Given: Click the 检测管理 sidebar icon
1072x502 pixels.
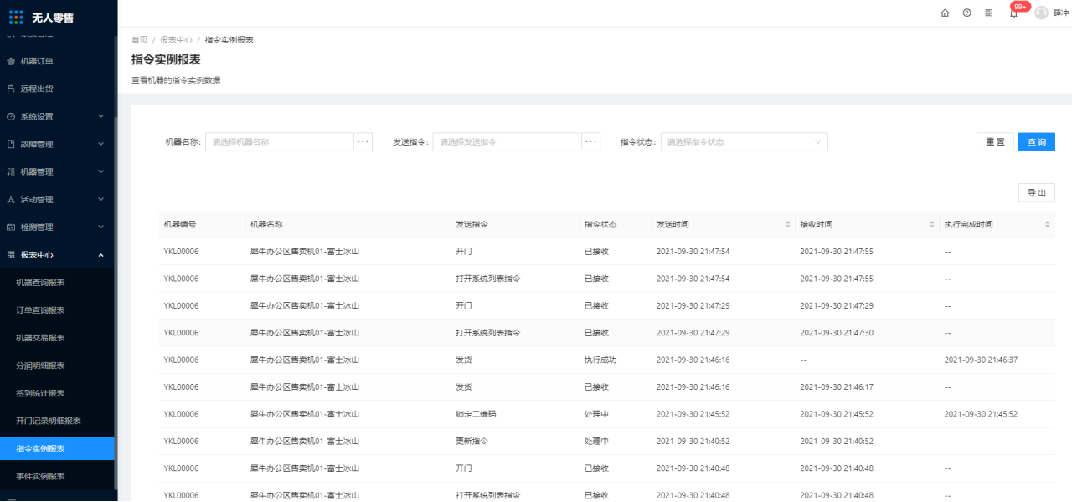Looking at the screenshot, I should [x=10, y=227].
